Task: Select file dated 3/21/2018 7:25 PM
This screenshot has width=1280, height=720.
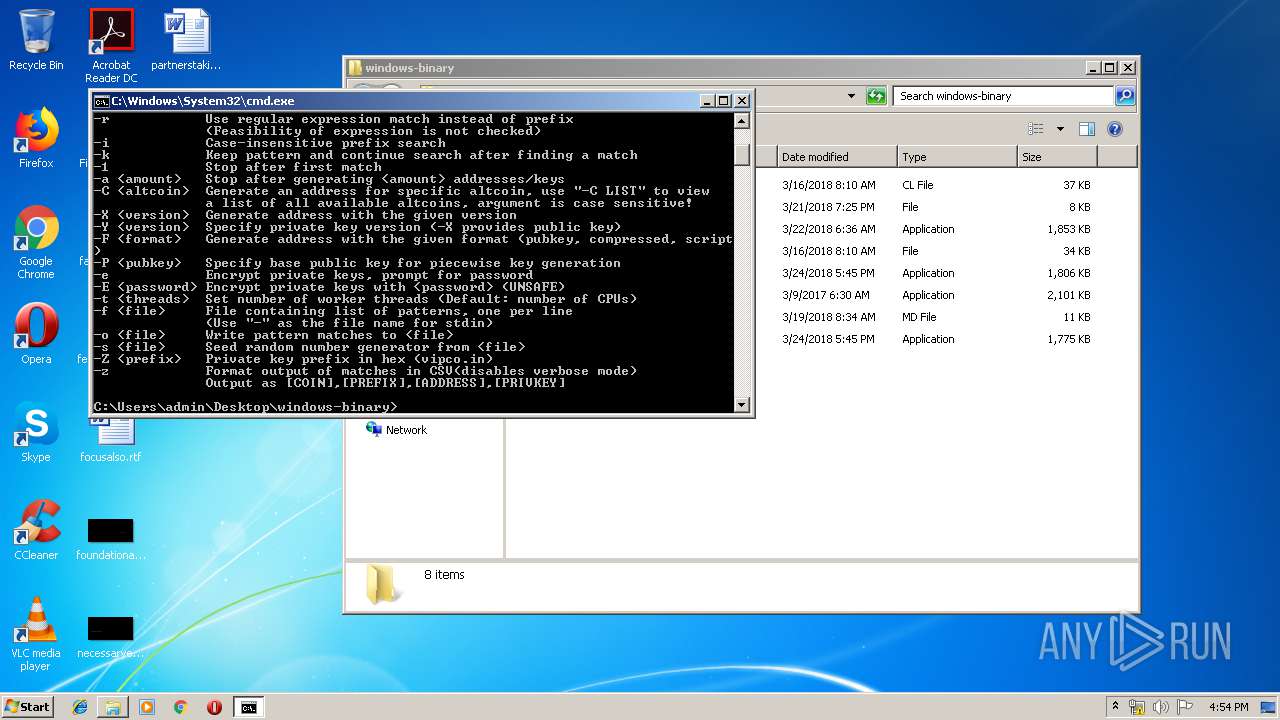Action: (820, 207)
